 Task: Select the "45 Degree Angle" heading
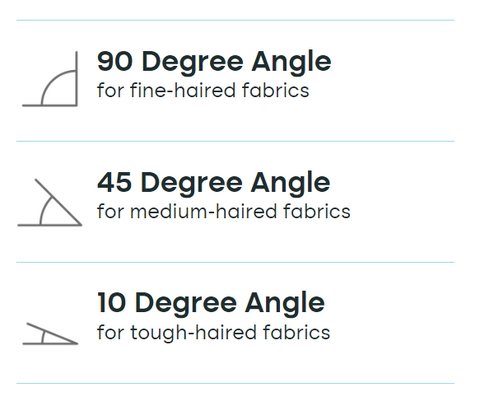tap(214, 183)
